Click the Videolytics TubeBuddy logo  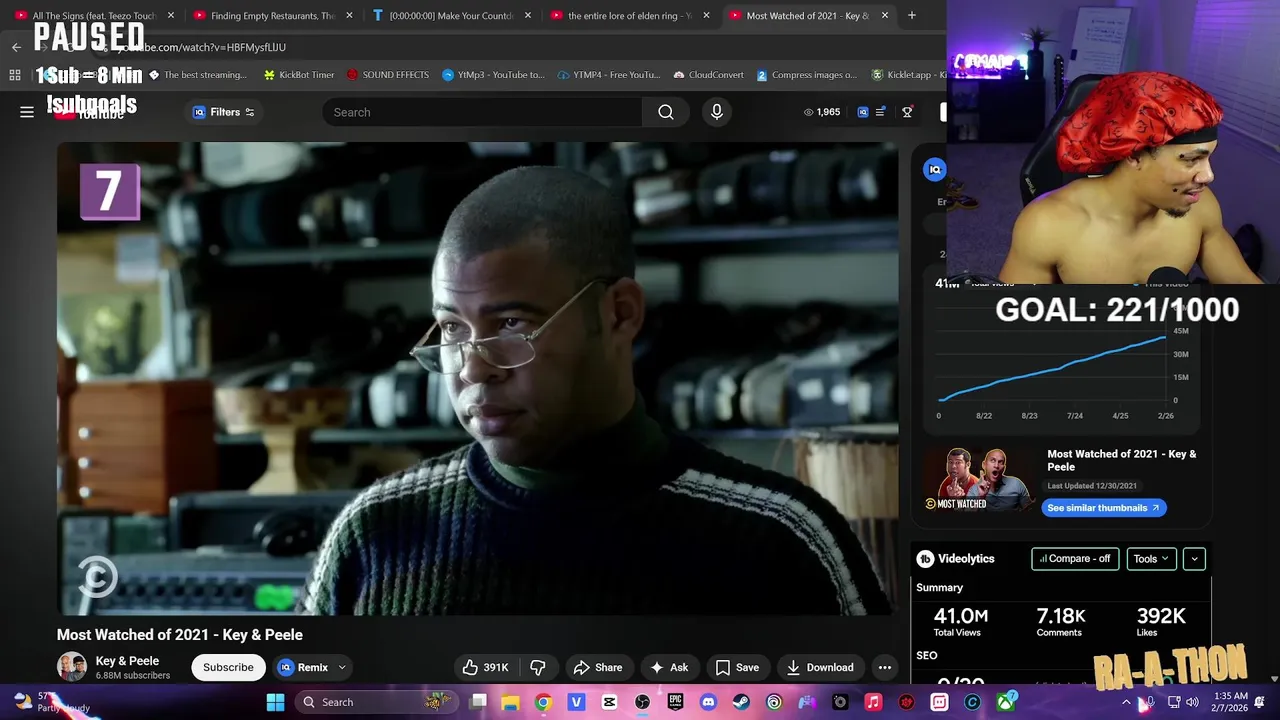(926, 559)
